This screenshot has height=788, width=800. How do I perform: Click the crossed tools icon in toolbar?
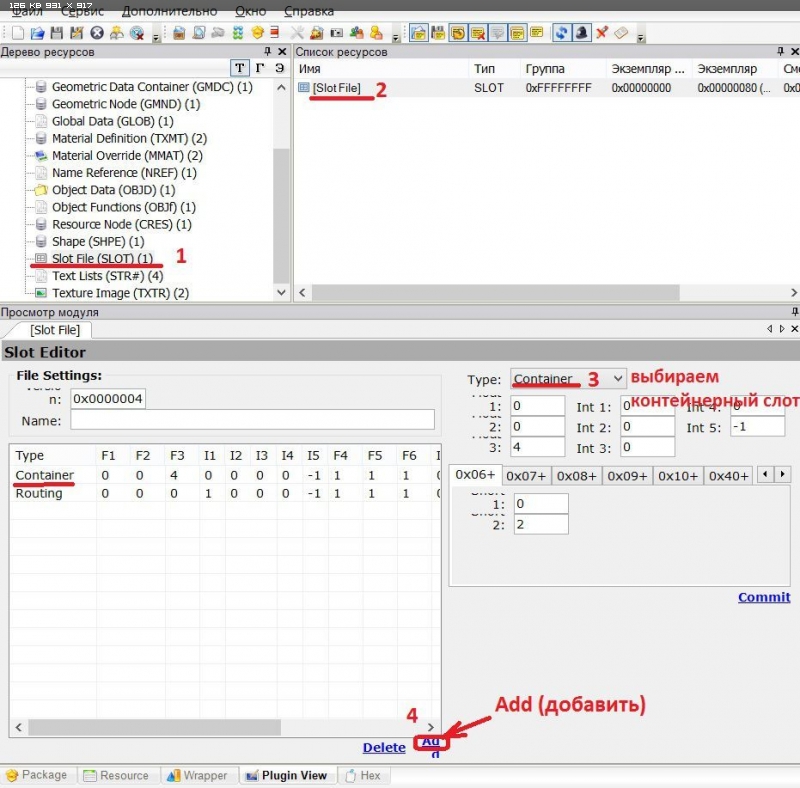(297, 33)
